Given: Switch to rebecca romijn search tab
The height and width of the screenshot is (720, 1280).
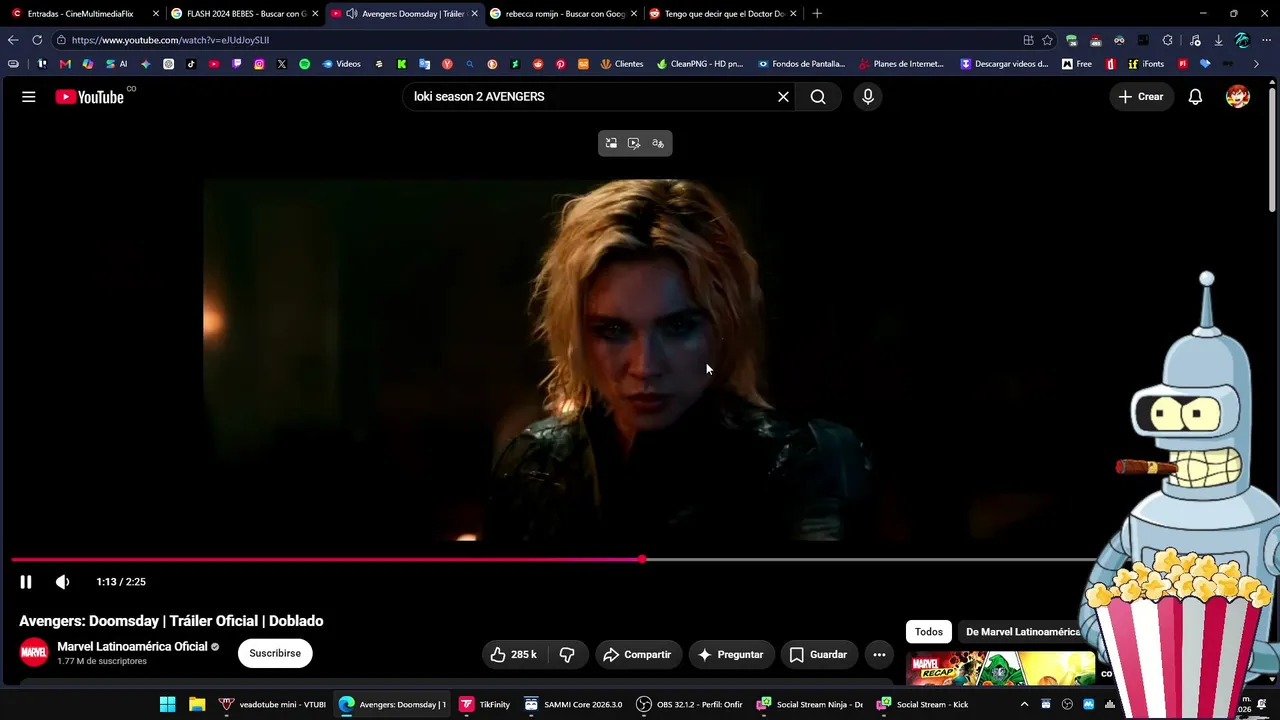Looking at the screenshot, I should coord(563,14).
